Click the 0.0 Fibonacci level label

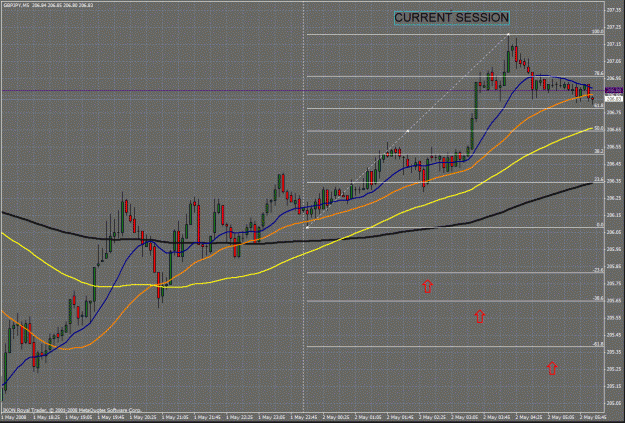(600, 225)
